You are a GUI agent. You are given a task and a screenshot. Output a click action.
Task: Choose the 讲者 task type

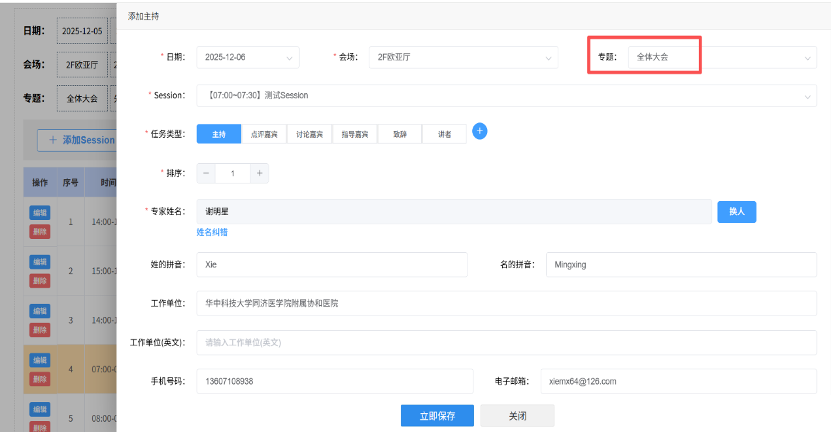pyautogui.click(x=444, y=133)
